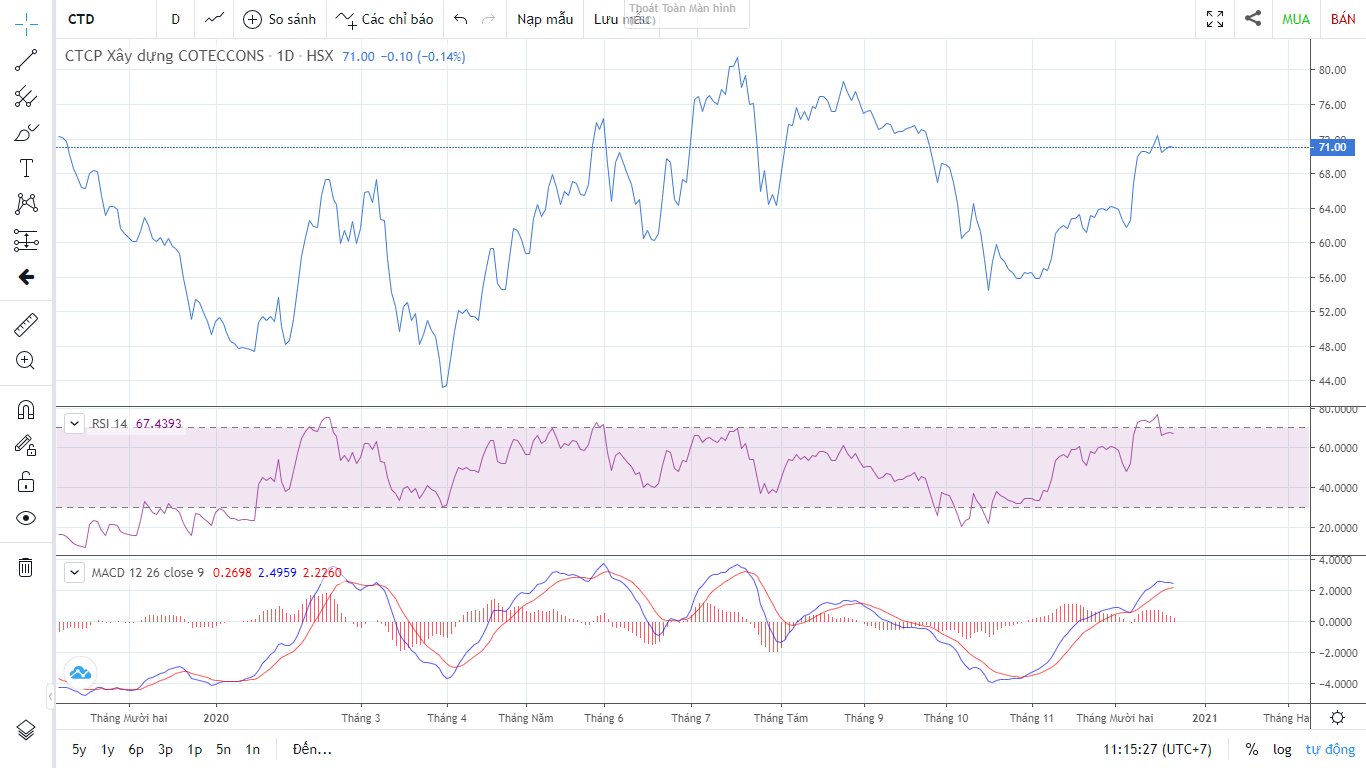Screen dimensions: 1366x768
Task: Open Các chỉ báo indicators menu
Action: [x=385, y=19]
